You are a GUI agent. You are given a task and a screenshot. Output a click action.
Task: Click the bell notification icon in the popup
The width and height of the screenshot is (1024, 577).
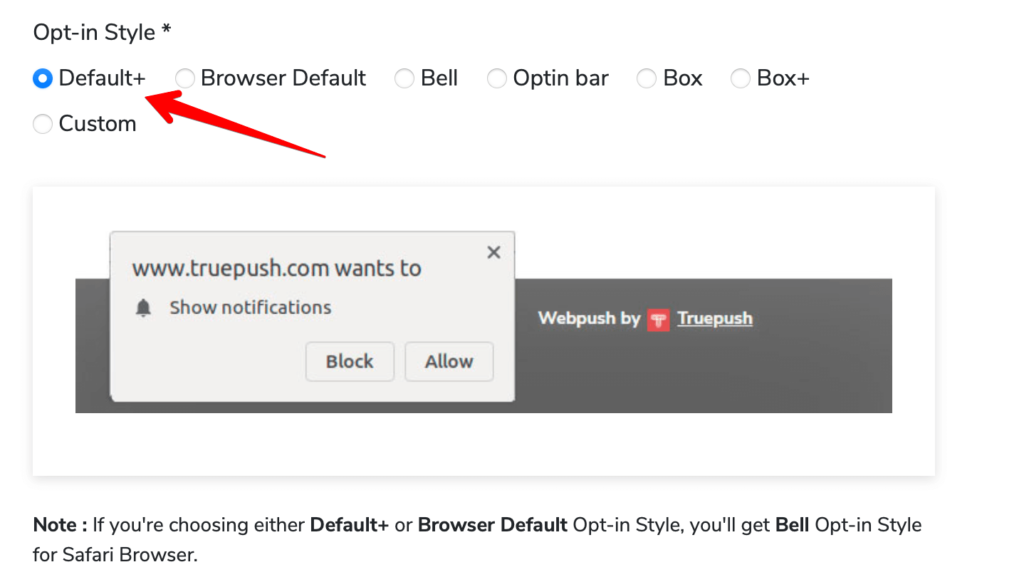[x=142, y=308]
